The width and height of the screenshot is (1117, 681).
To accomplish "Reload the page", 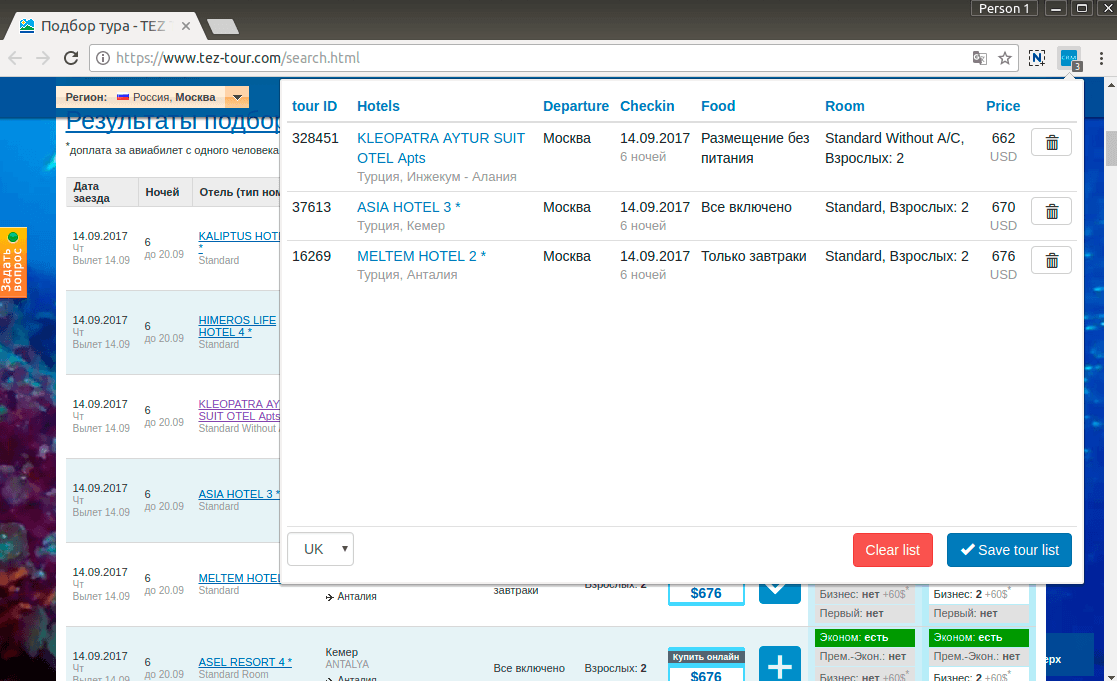I will 71,58.
